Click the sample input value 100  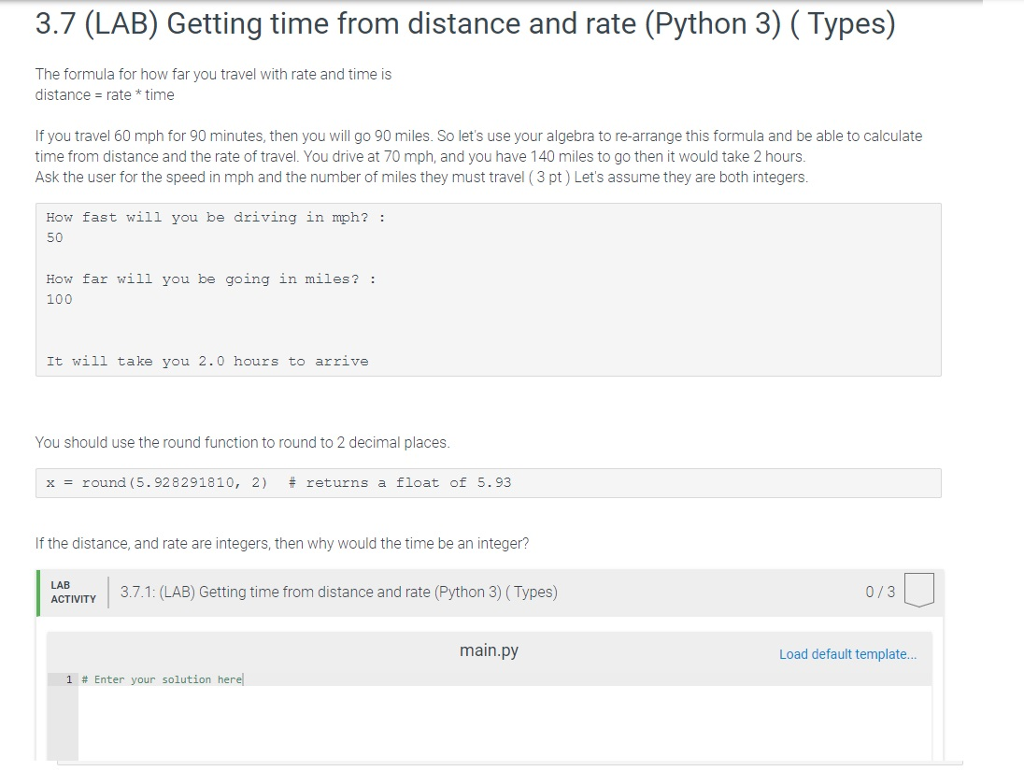tap(60, 299)
